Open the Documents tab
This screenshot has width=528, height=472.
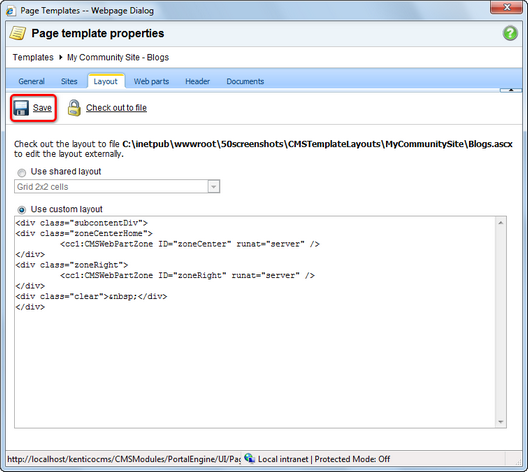click(x=245, y=81)
